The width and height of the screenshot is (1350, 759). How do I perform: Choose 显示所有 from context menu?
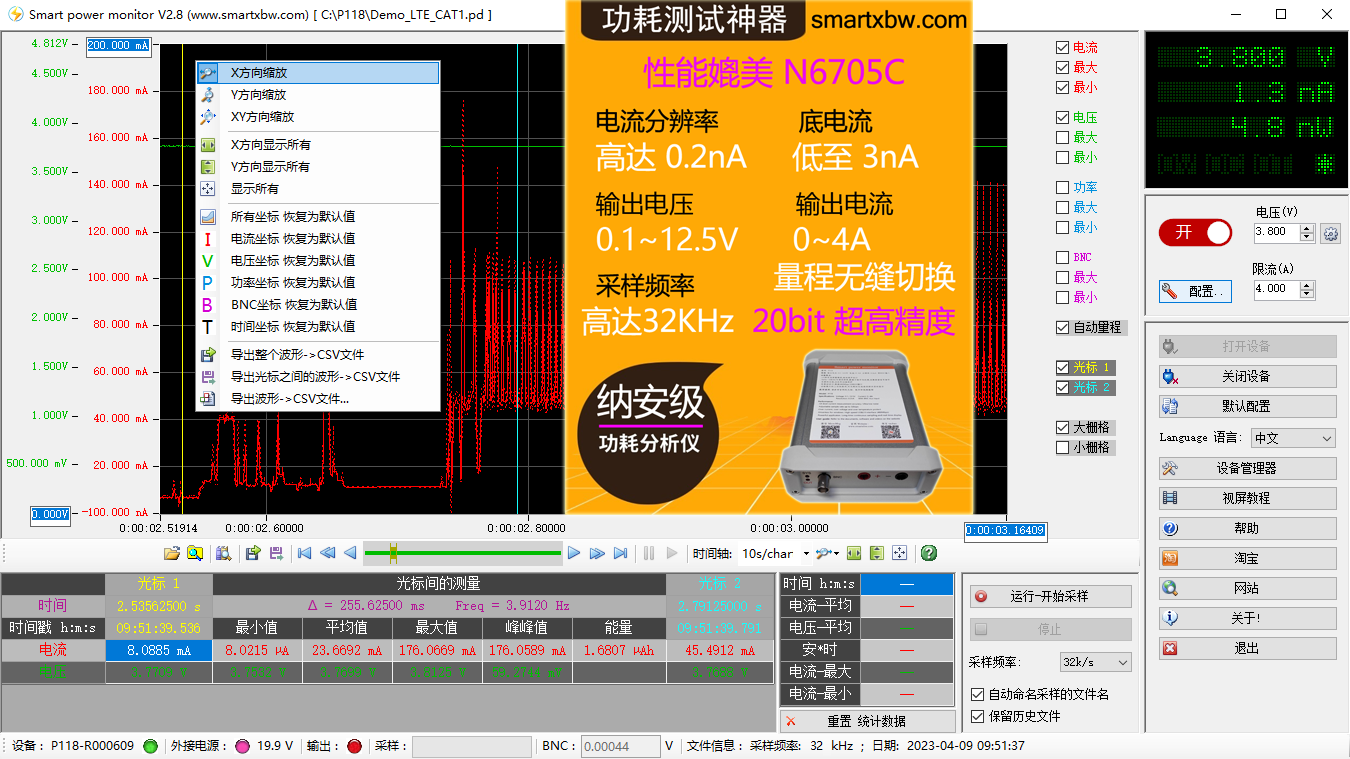click(x=317, y=189)
